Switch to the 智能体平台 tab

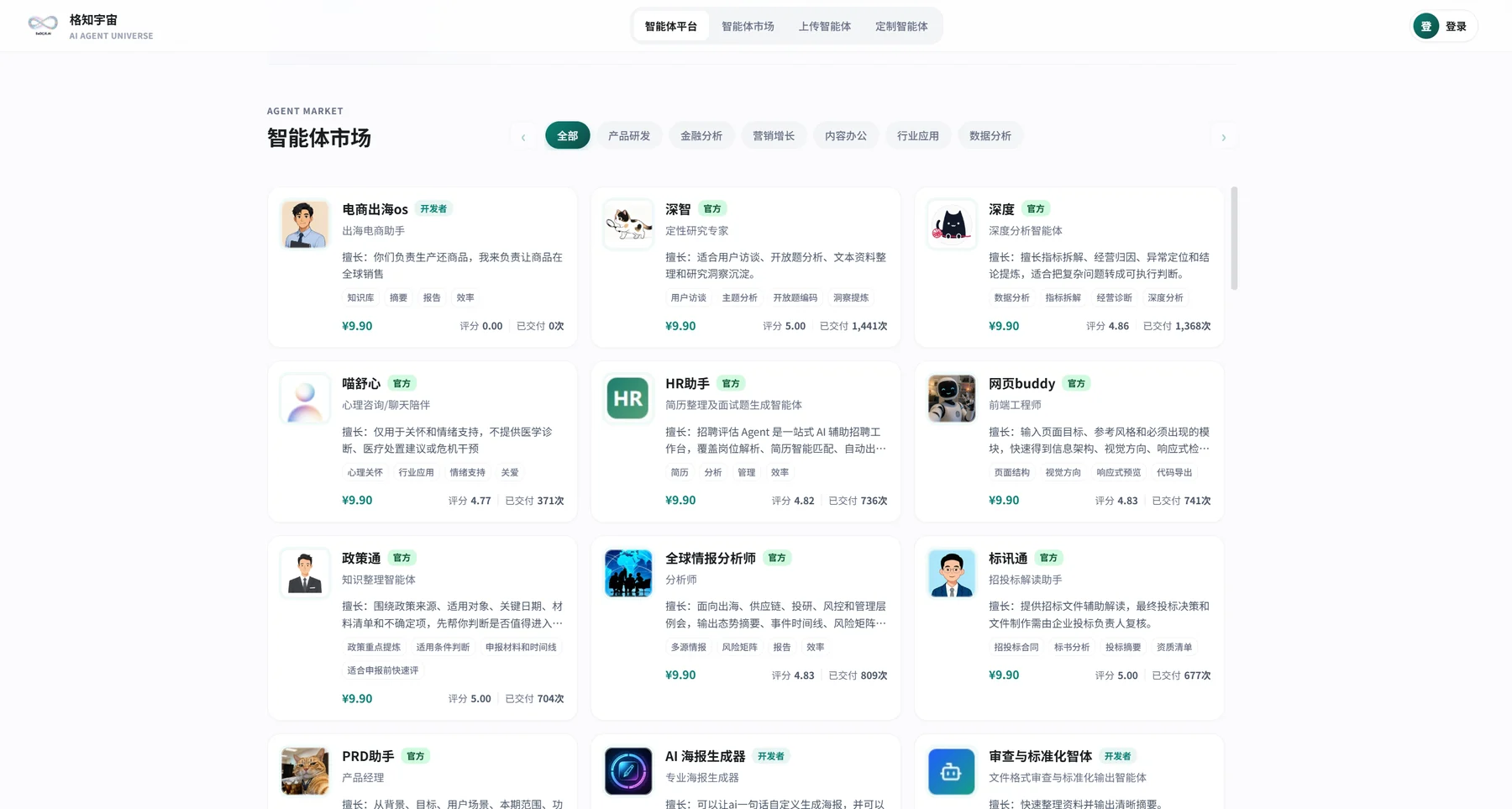pyautogui.click(x=671, y=26)
